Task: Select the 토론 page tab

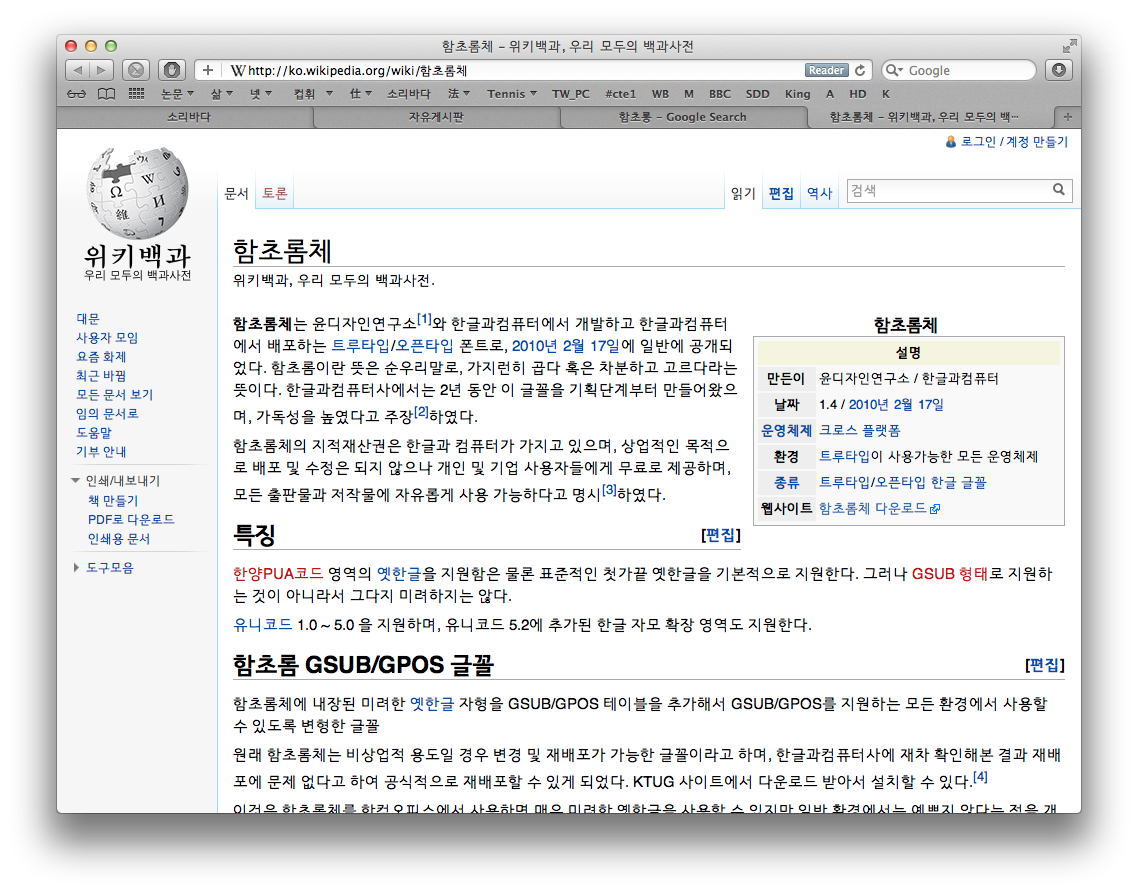Action: pos(274,193)
